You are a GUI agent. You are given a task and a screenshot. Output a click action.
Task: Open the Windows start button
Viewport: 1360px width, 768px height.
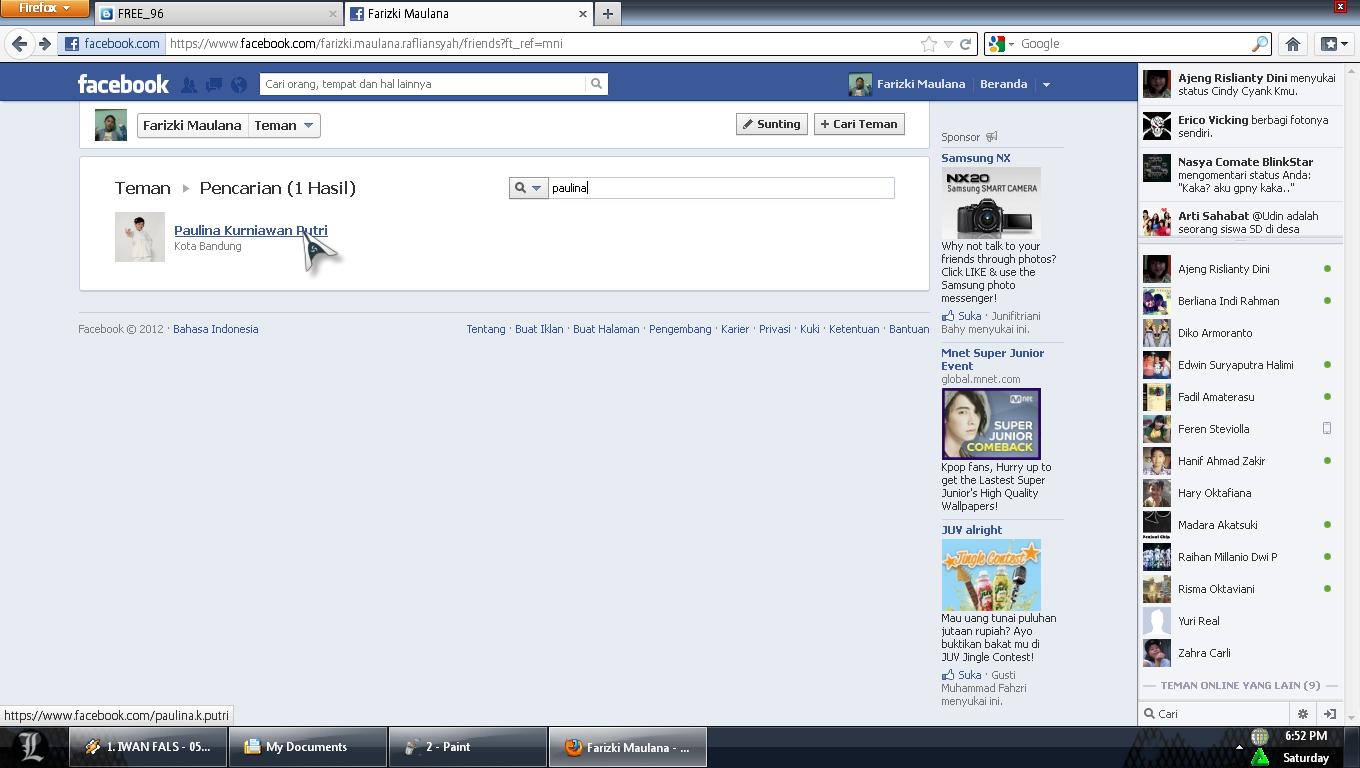pos(33,747)
